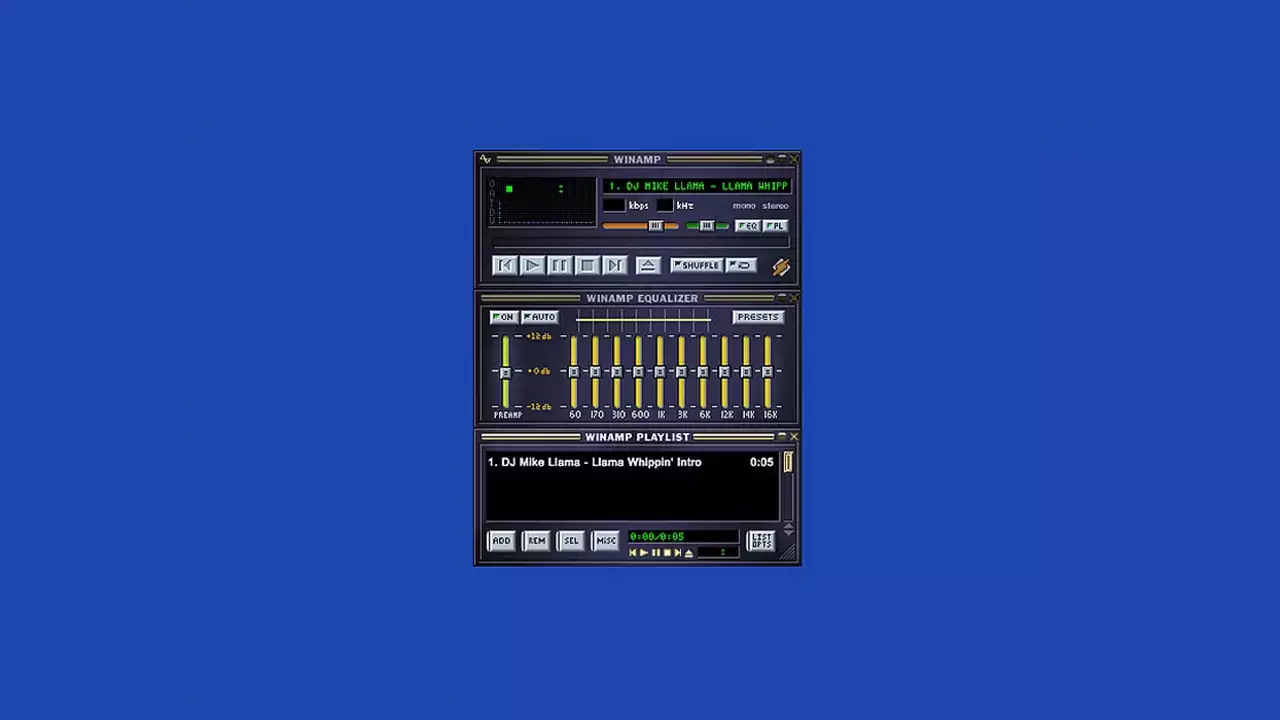1280x720 pixels.
Task: Click the orange volume slider
Action: pyautogui.click(x=640, y=226)
